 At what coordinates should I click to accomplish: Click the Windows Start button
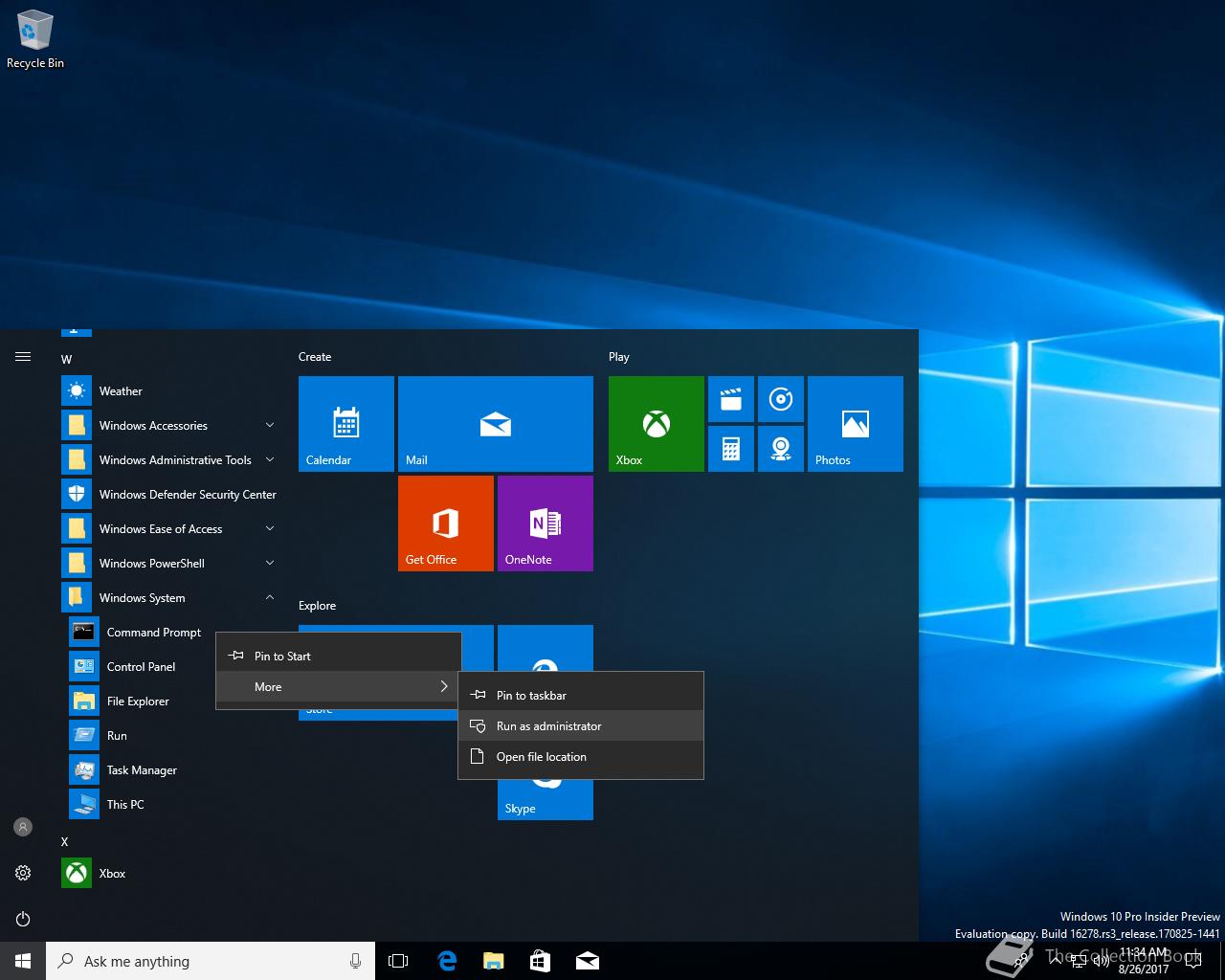(x=23, y=961)
